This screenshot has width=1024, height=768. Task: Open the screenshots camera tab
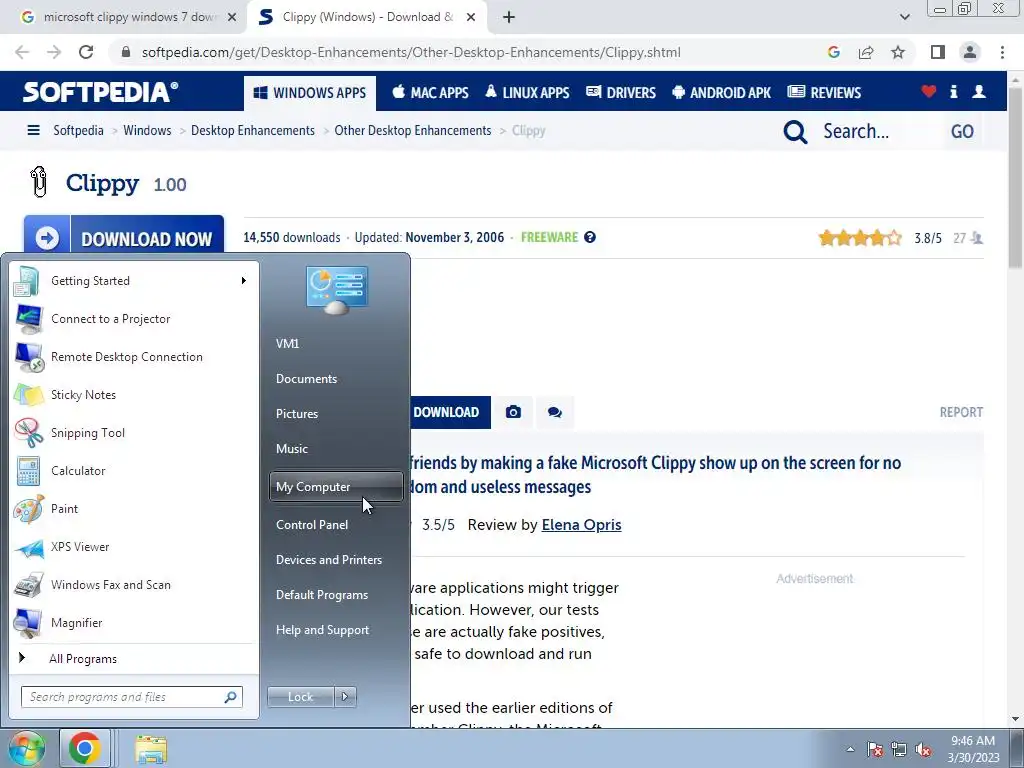pos(513,412)
